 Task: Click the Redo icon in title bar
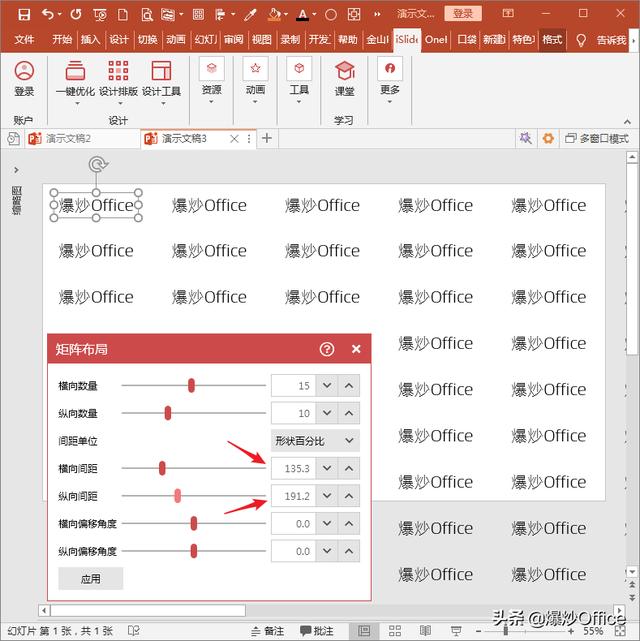(x=76, y=15)
